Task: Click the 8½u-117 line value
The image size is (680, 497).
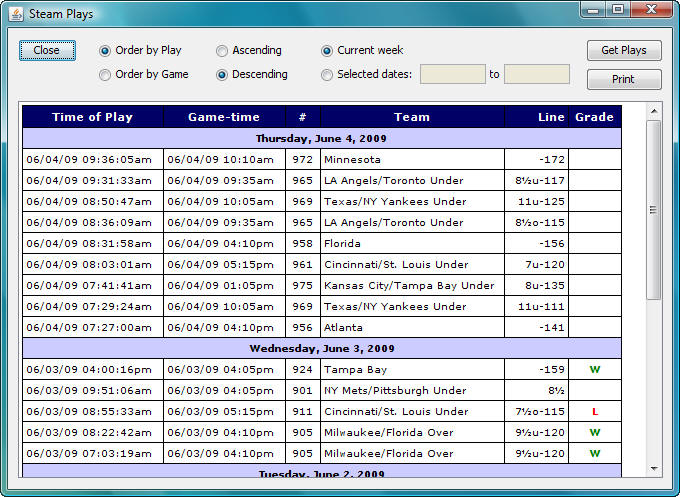Action: pos(536,180)
